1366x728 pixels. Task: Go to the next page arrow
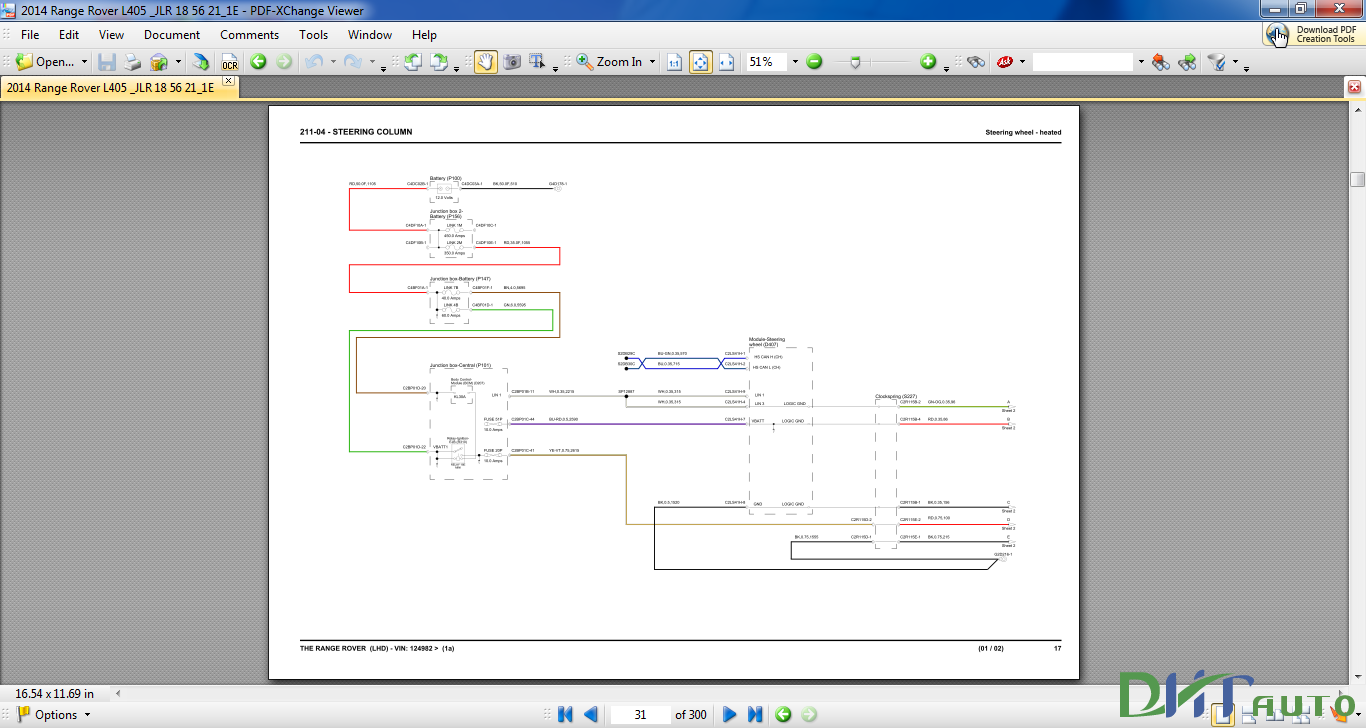pyautogui.click(x=729, y=714)
